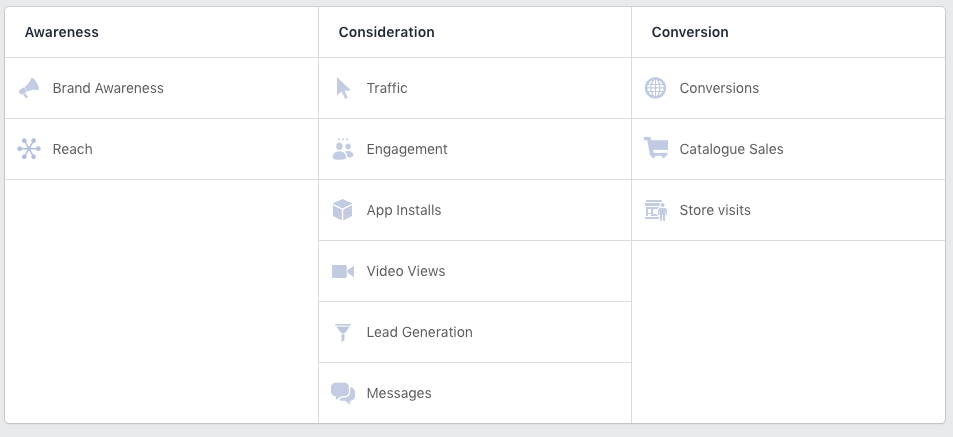Viewport: 953px width, 437px height.
Task: Click the Video Views camera icon
Action: (343, 271)
